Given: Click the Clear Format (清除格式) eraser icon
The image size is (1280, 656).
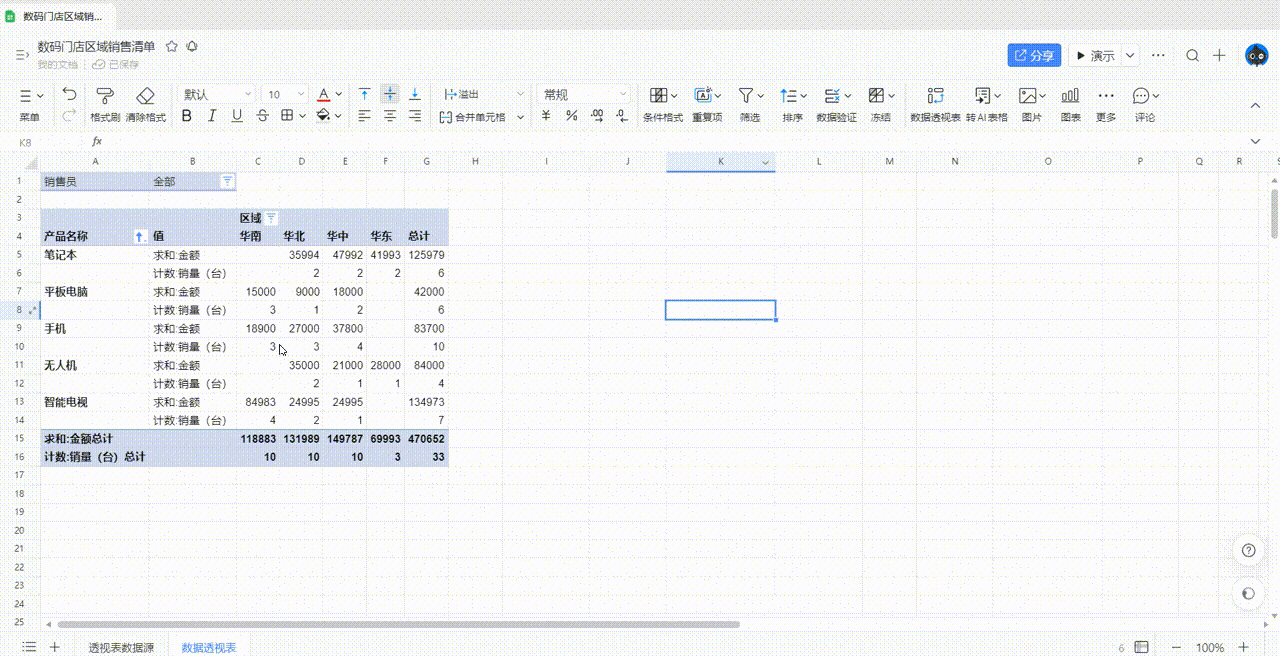Looking at the screenshot, I should (145, 96).
